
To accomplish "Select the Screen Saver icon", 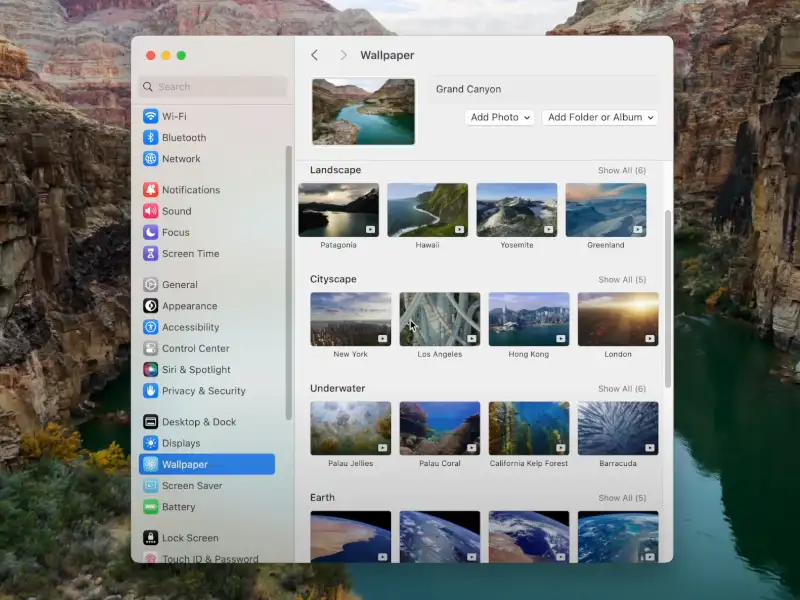I will click(x=150, y=486).
